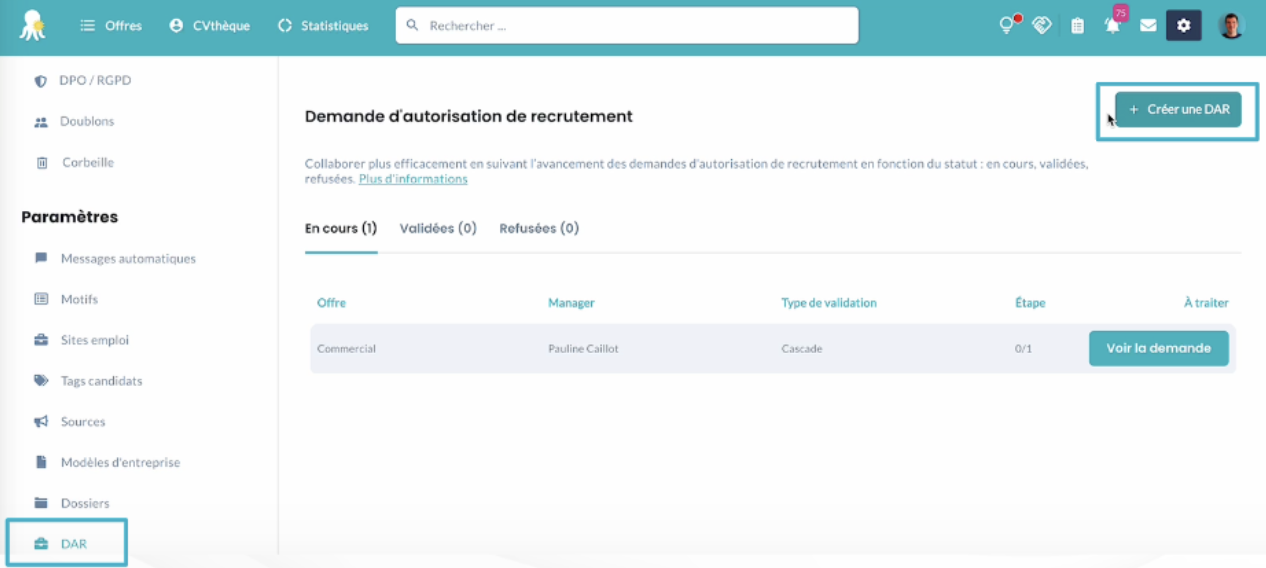Open Messages automatiques in sidebar
The width and height of the screenshot is (1266, 568).
click(128, 258)
